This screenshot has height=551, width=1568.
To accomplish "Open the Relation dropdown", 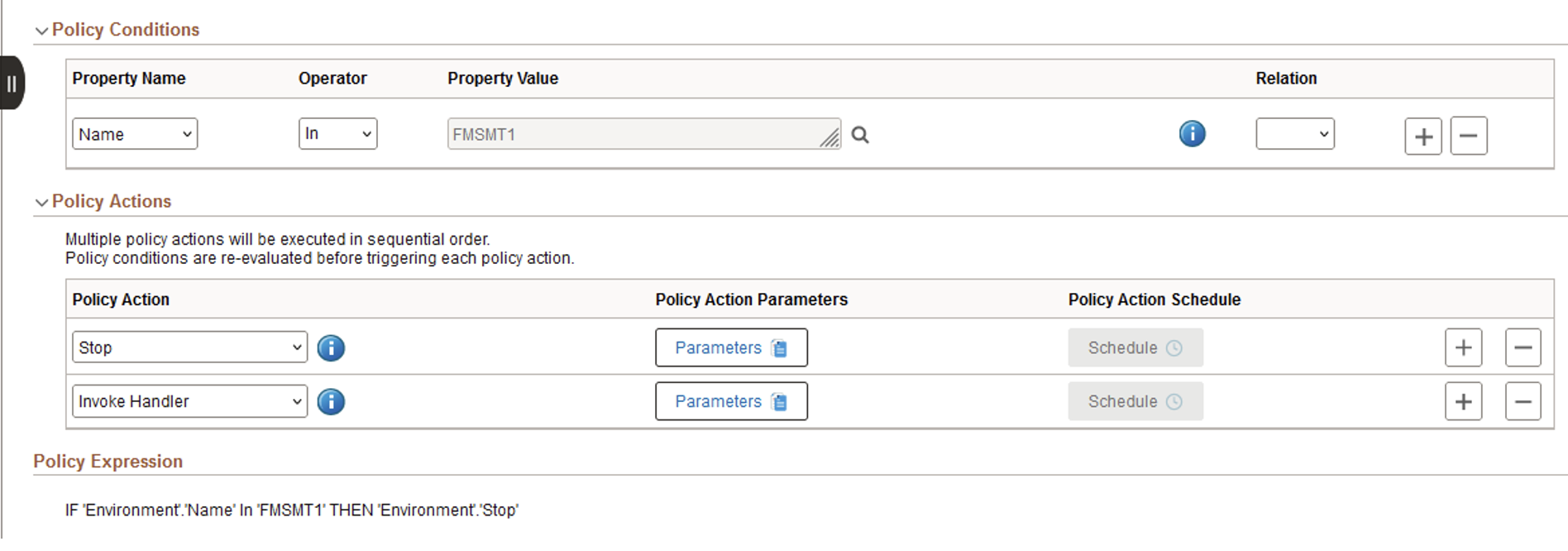I will (1294, 134).
